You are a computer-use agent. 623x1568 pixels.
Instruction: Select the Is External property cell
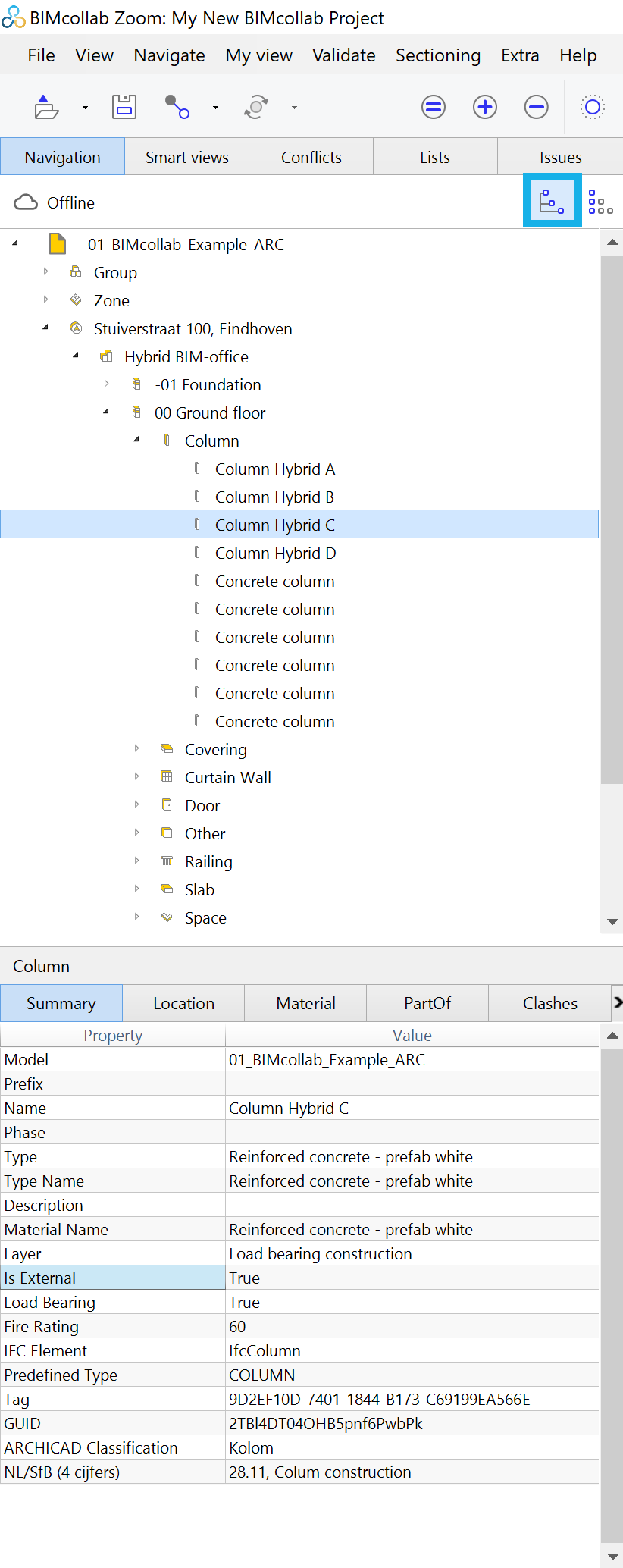tap(113, 1278)
